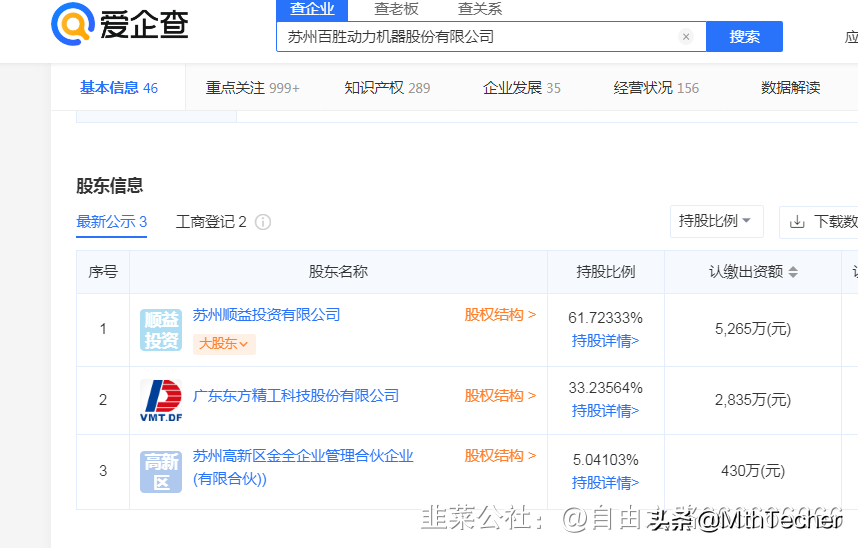Image resolution: width=858 pixels, height=548 pixels.
Task: Click the 股东名称 column header
Action: tap(338, 272)
